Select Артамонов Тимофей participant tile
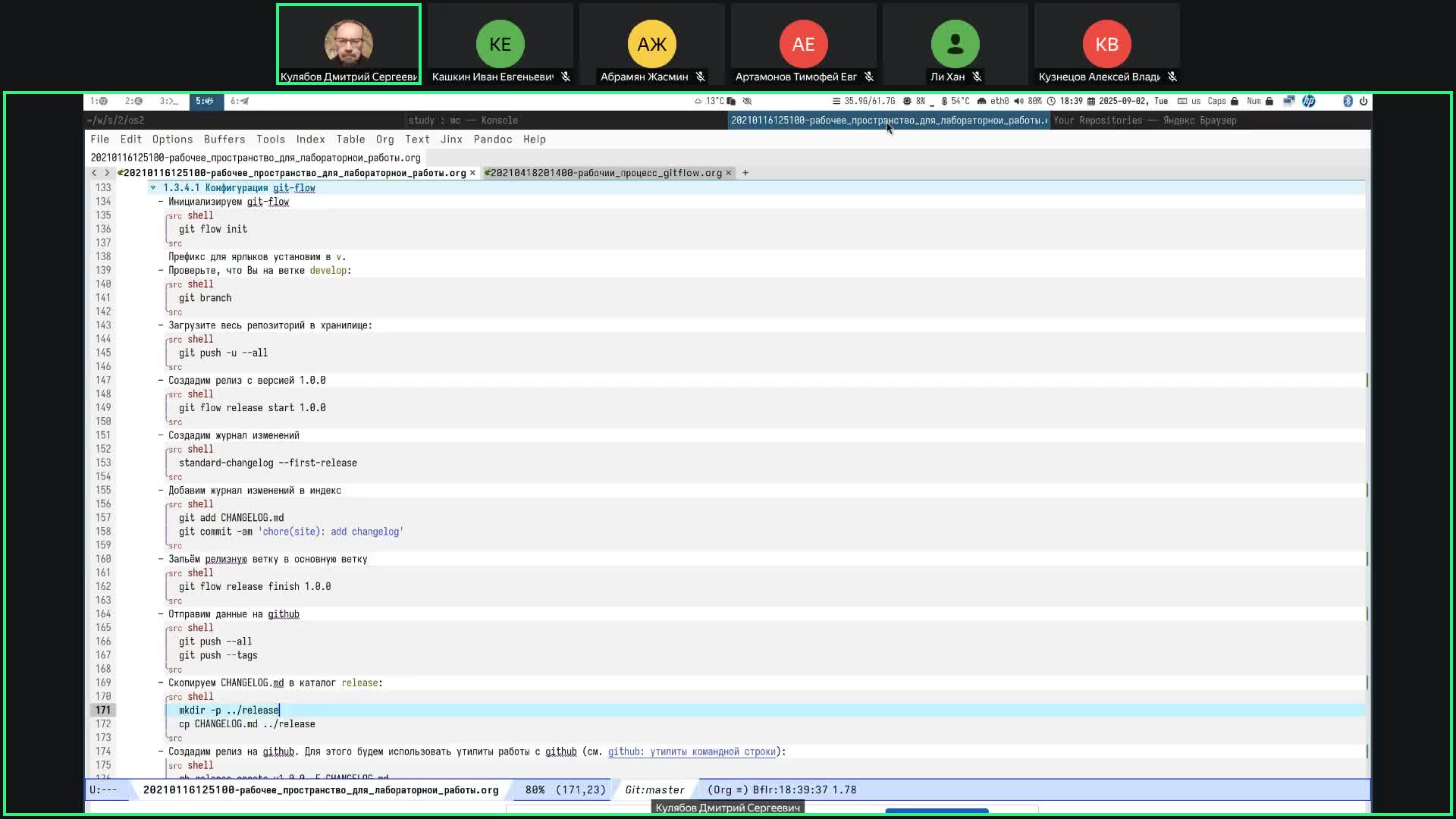Viewport: 1456px width, 819px height. (x=804, y=44)
